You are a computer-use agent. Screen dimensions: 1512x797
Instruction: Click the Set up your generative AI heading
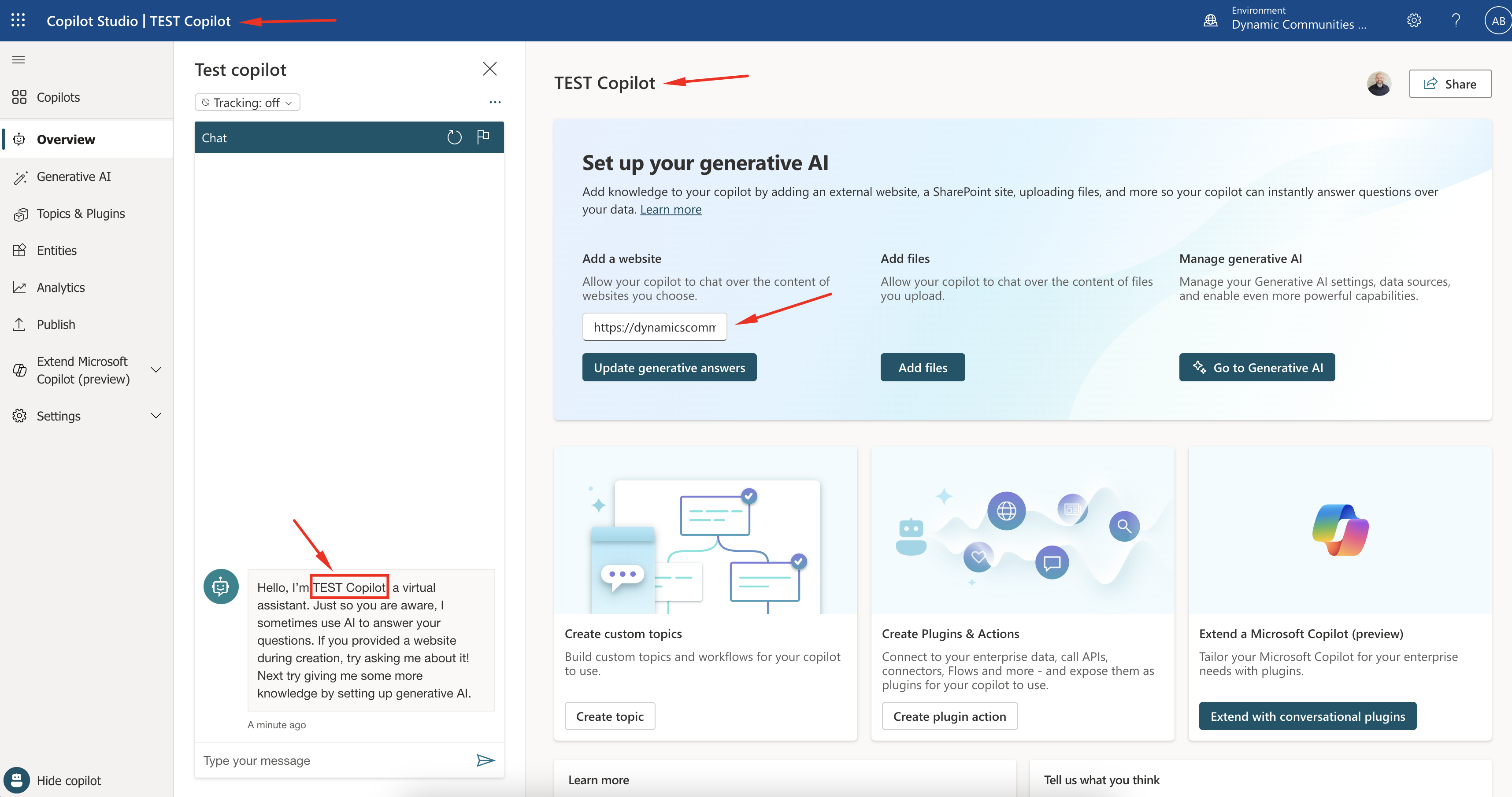tap(705, 162)
